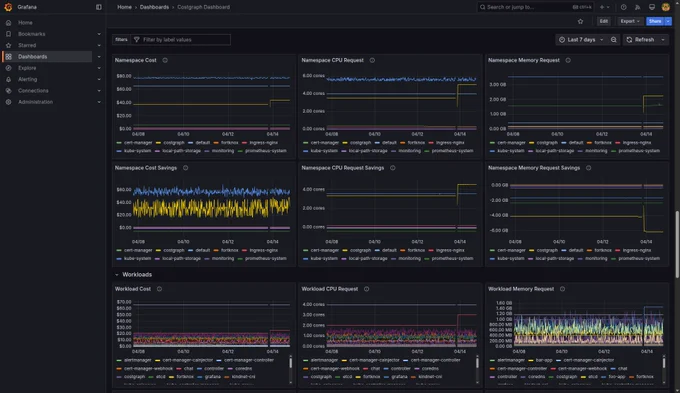Open the news feed icon

638,7
